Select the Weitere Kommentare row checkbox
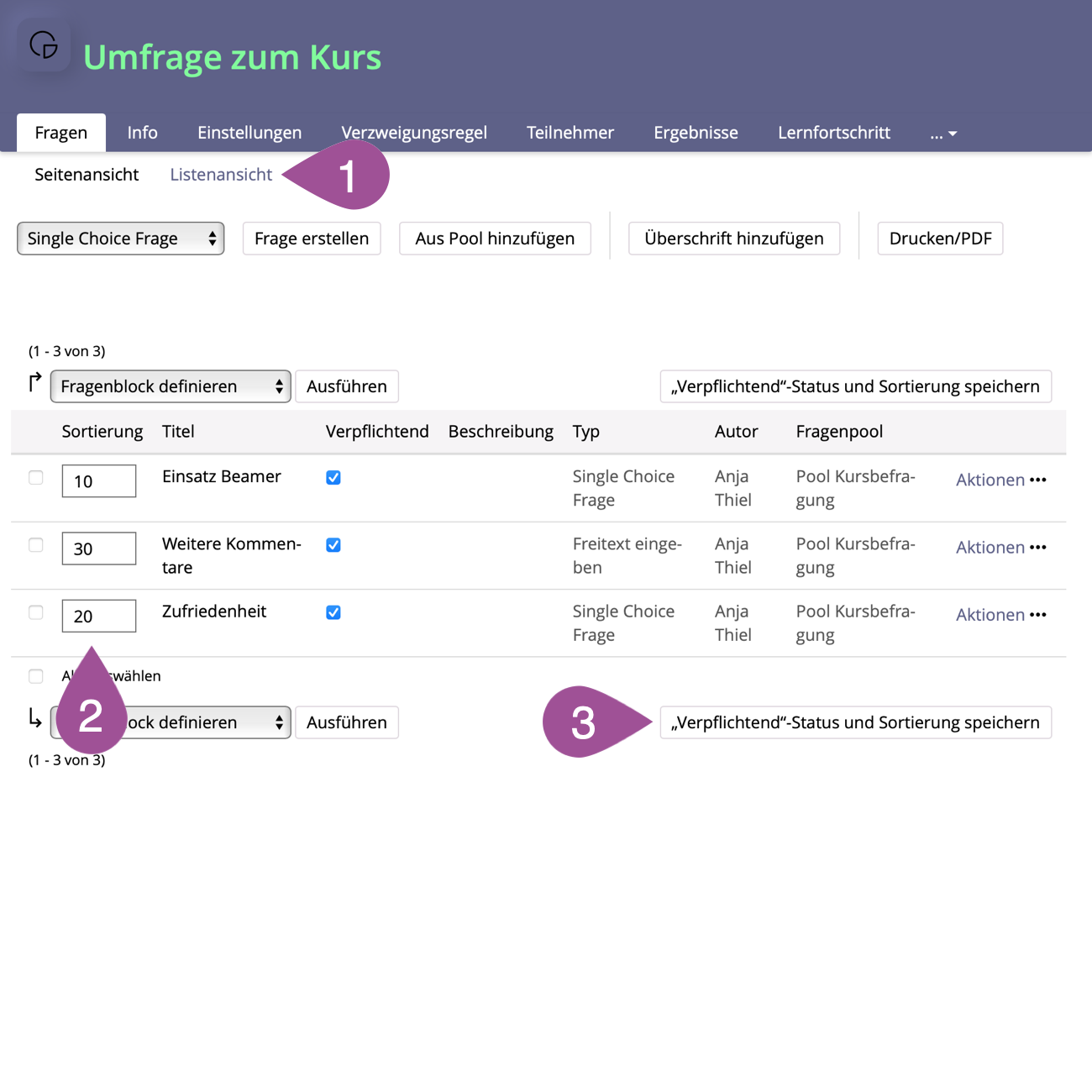This screenshot has width=1092, height=1092. [x=36, y=545]
